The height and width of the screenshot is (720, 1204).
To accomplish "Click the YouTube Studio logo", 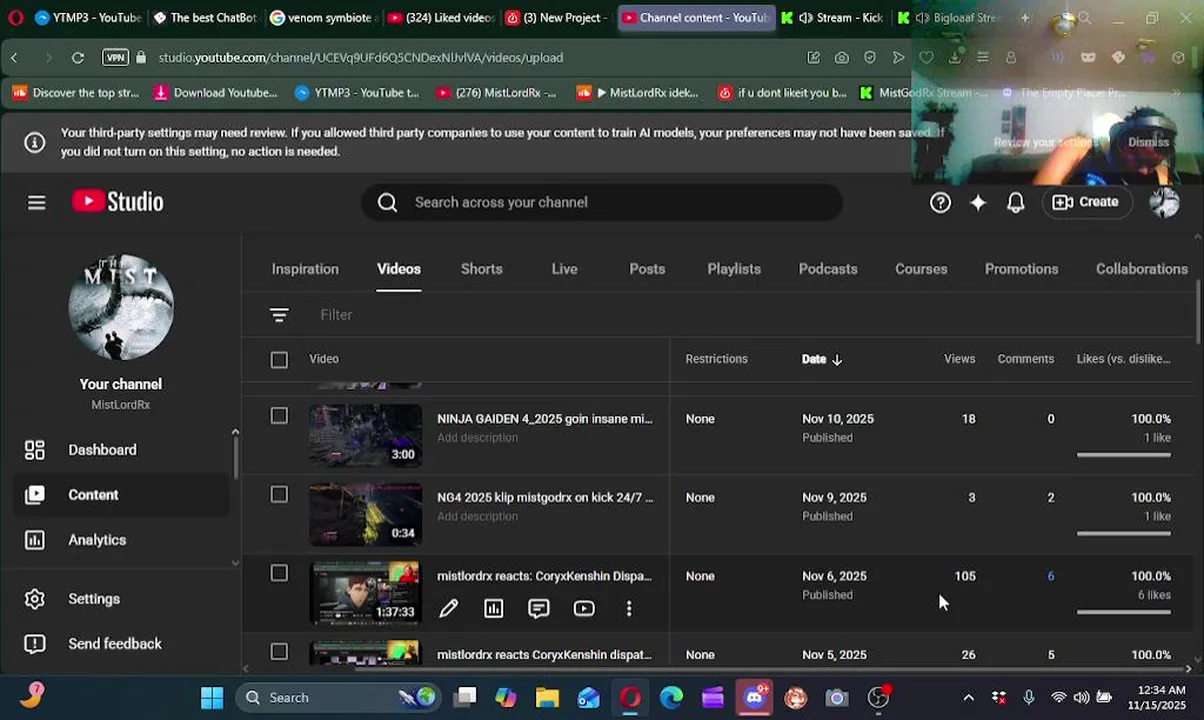I will 118,202.
